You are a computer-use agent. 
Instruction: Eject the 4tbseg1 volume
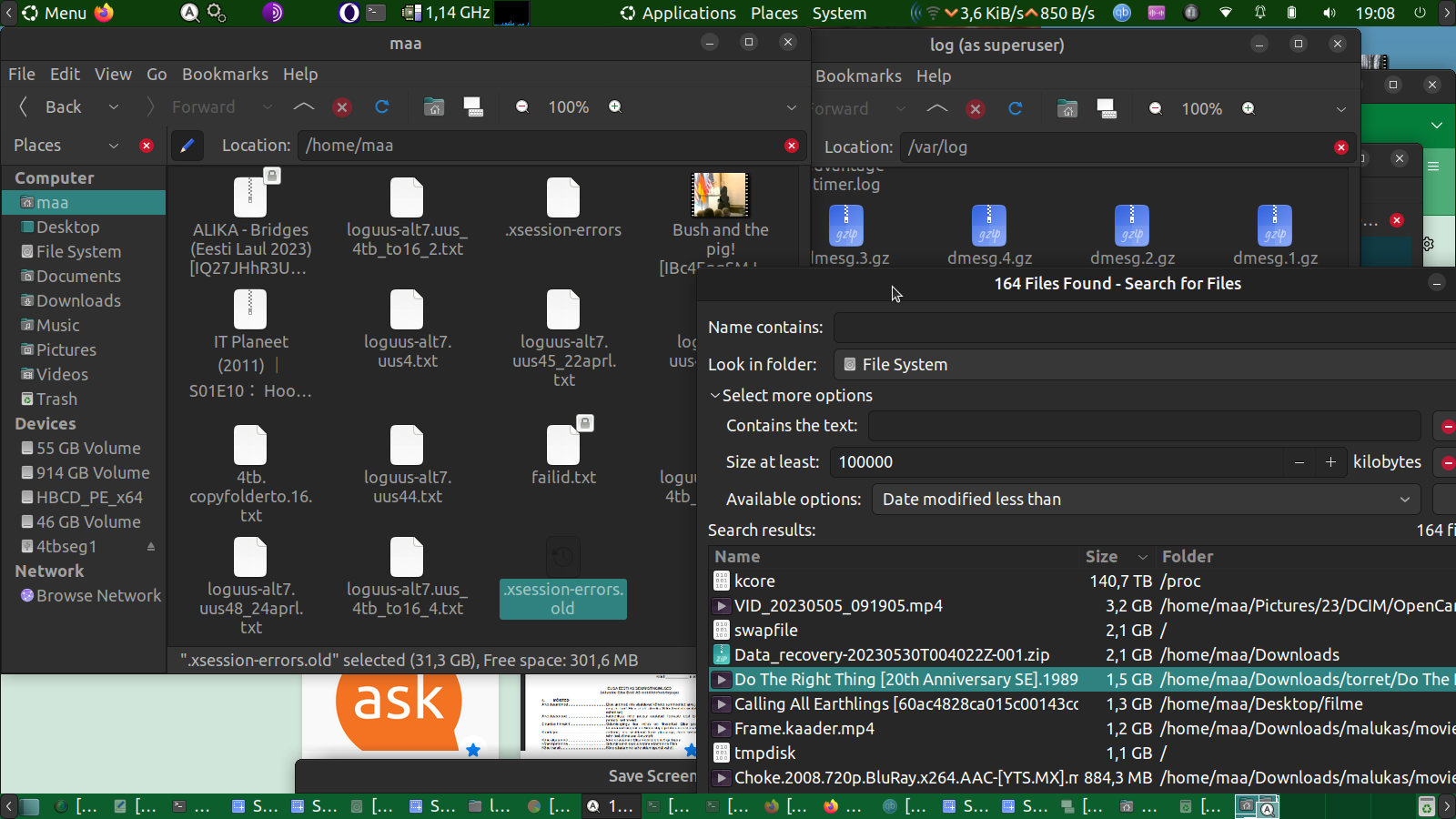coord(151,547)
